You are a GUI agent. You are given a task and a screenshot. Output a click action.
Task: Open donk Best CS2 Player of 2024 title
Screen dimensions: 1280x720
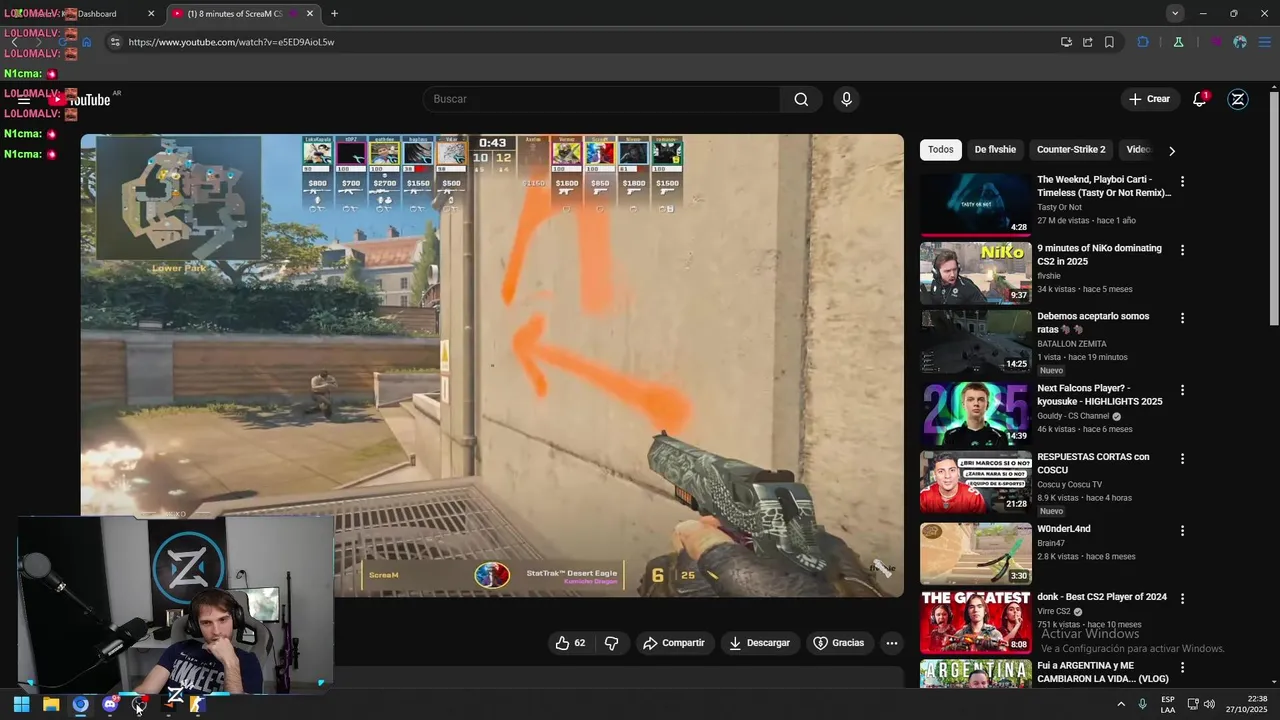coord(1102,597)
